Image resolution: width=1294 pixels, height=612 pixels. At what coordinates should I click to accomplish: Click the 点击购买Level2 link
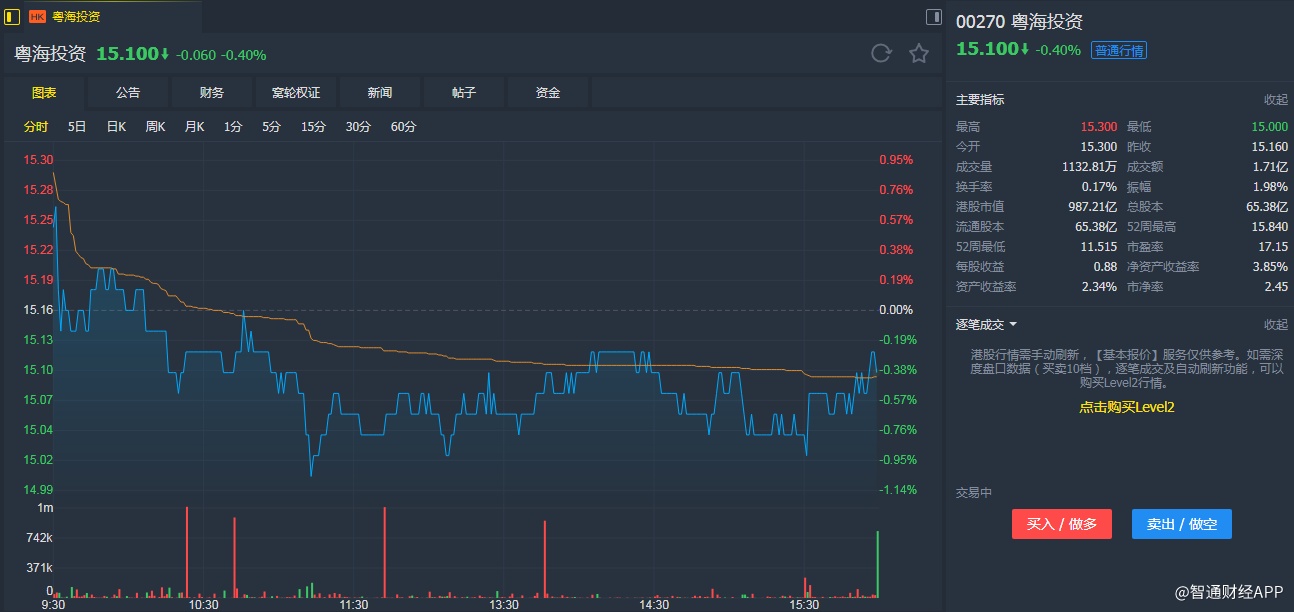(x=1126, y=407)
